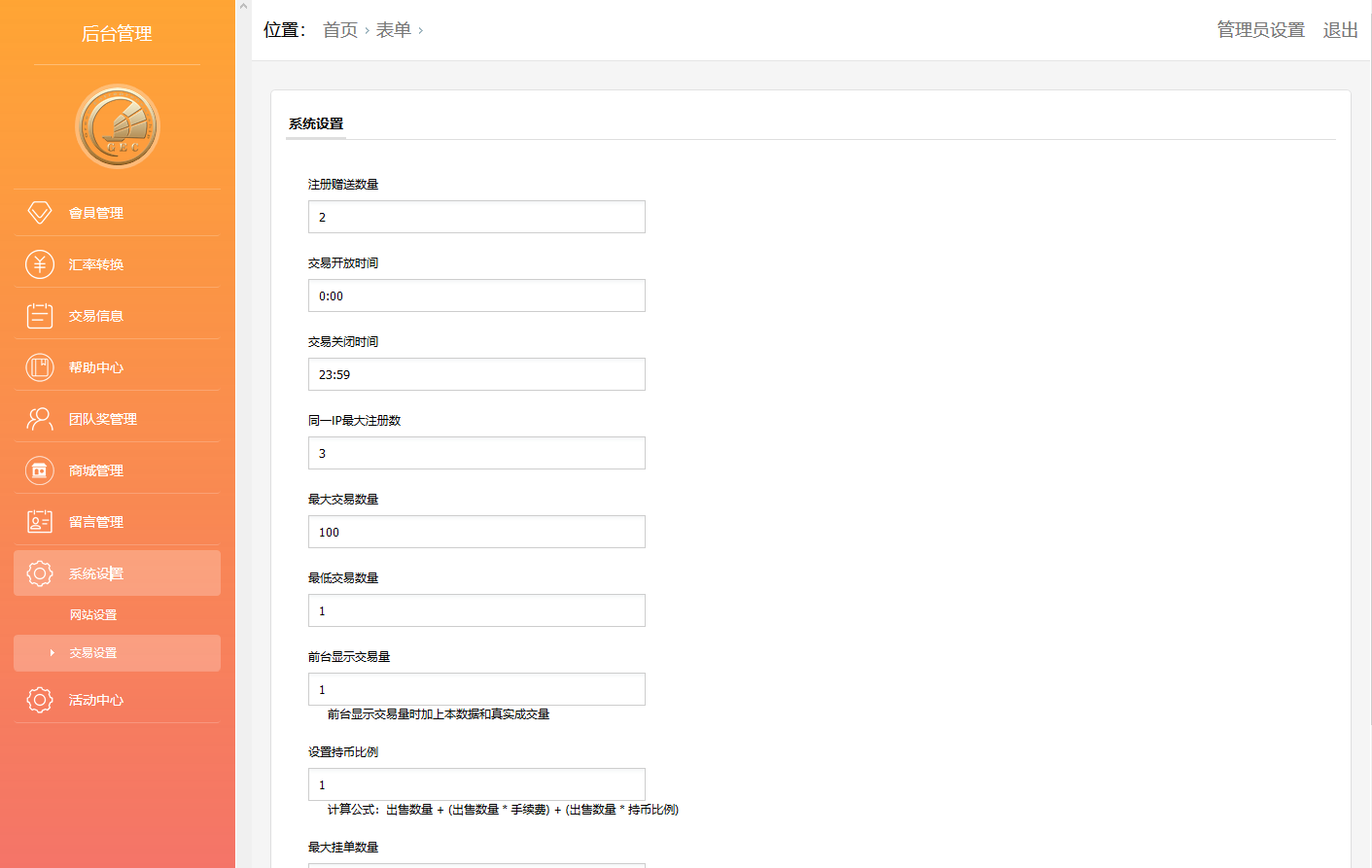Click the 表单 breadcrumb link
1372x868 pixels.
point(394,30)
